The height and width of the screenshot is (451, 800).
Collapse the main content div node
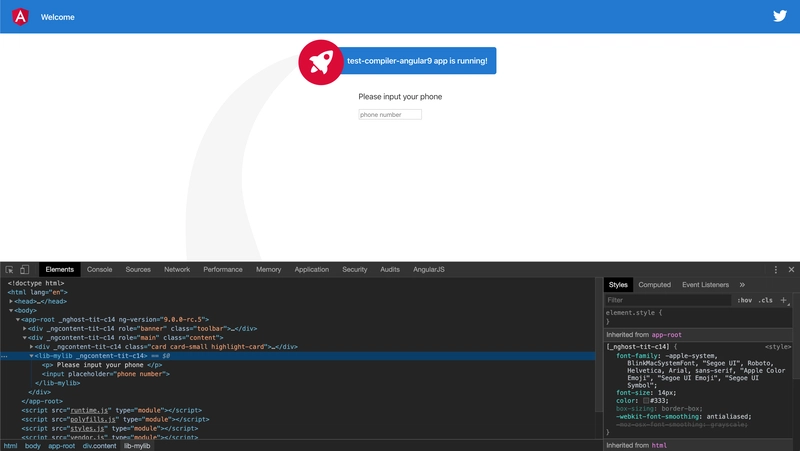(24, 338)
